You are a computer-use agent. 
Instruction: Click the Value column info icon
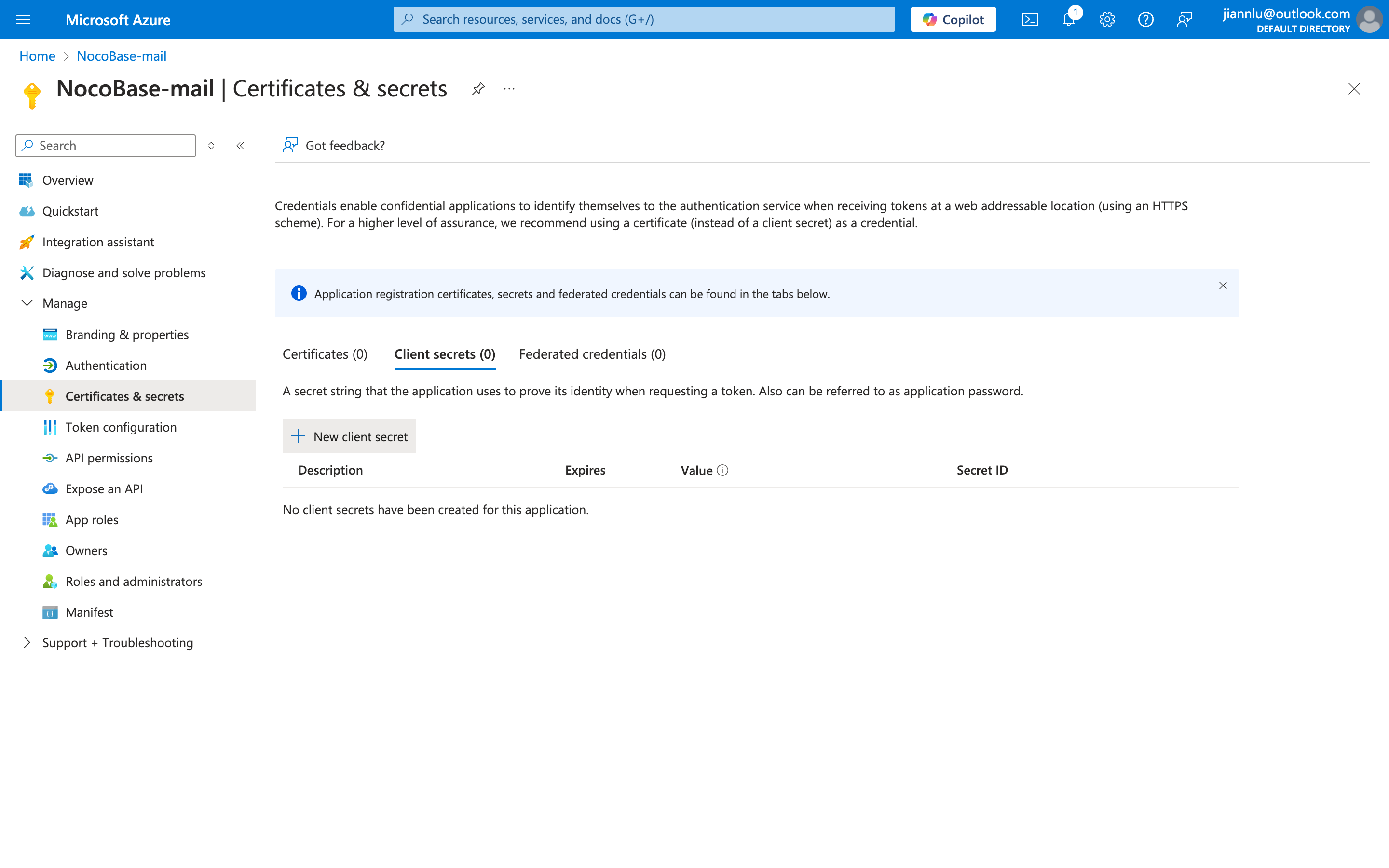coord(722,470)
